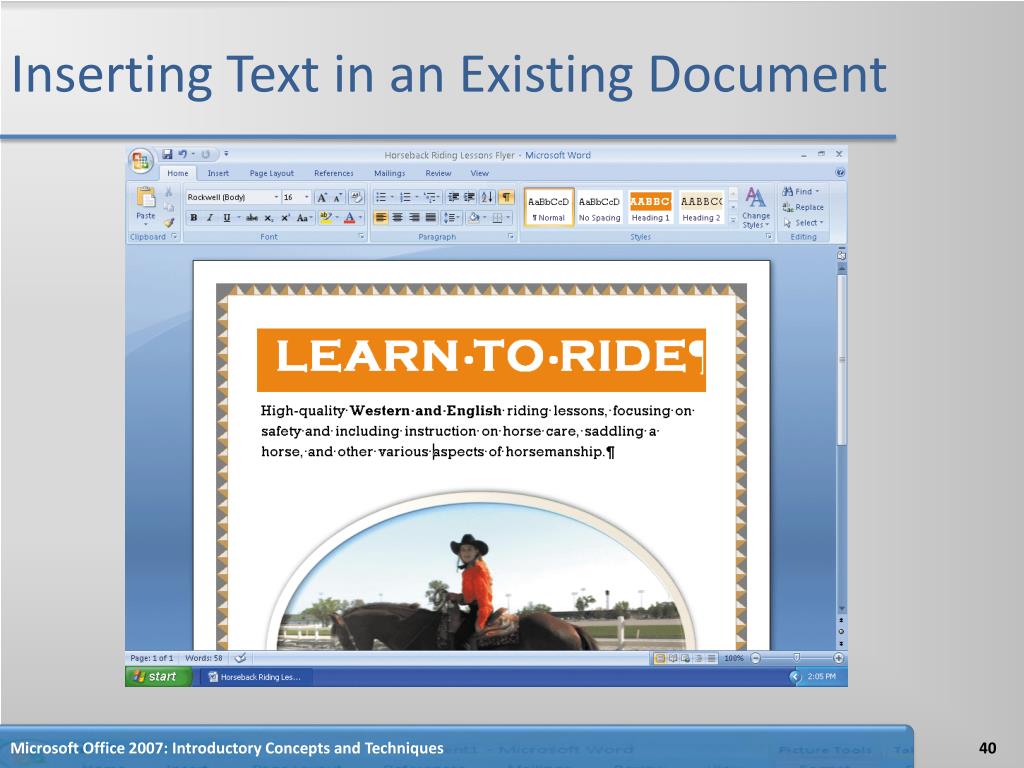Click the Shading paint bucket icon
The width and height of the screenshot is (1024, 768).
click(x=474, y=217)
